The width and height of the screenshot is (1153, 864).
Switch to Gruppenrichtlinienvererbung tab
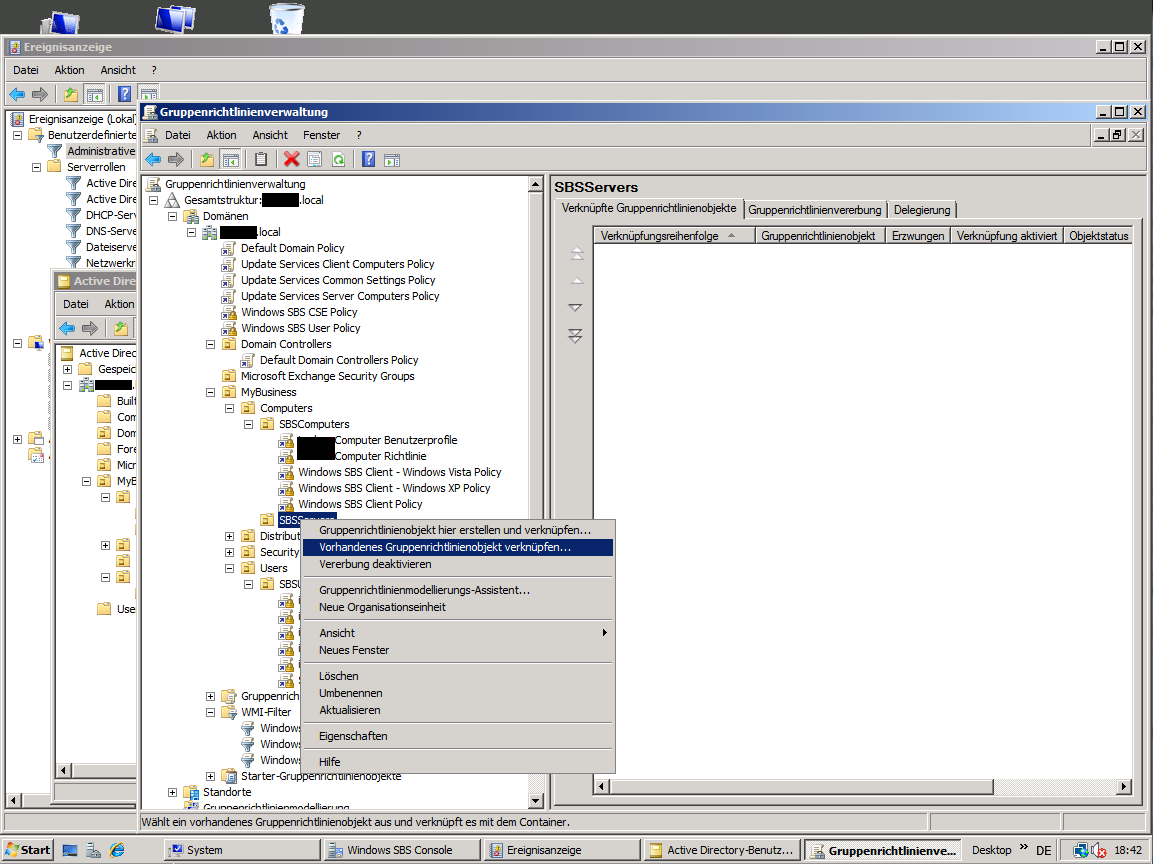815,210
